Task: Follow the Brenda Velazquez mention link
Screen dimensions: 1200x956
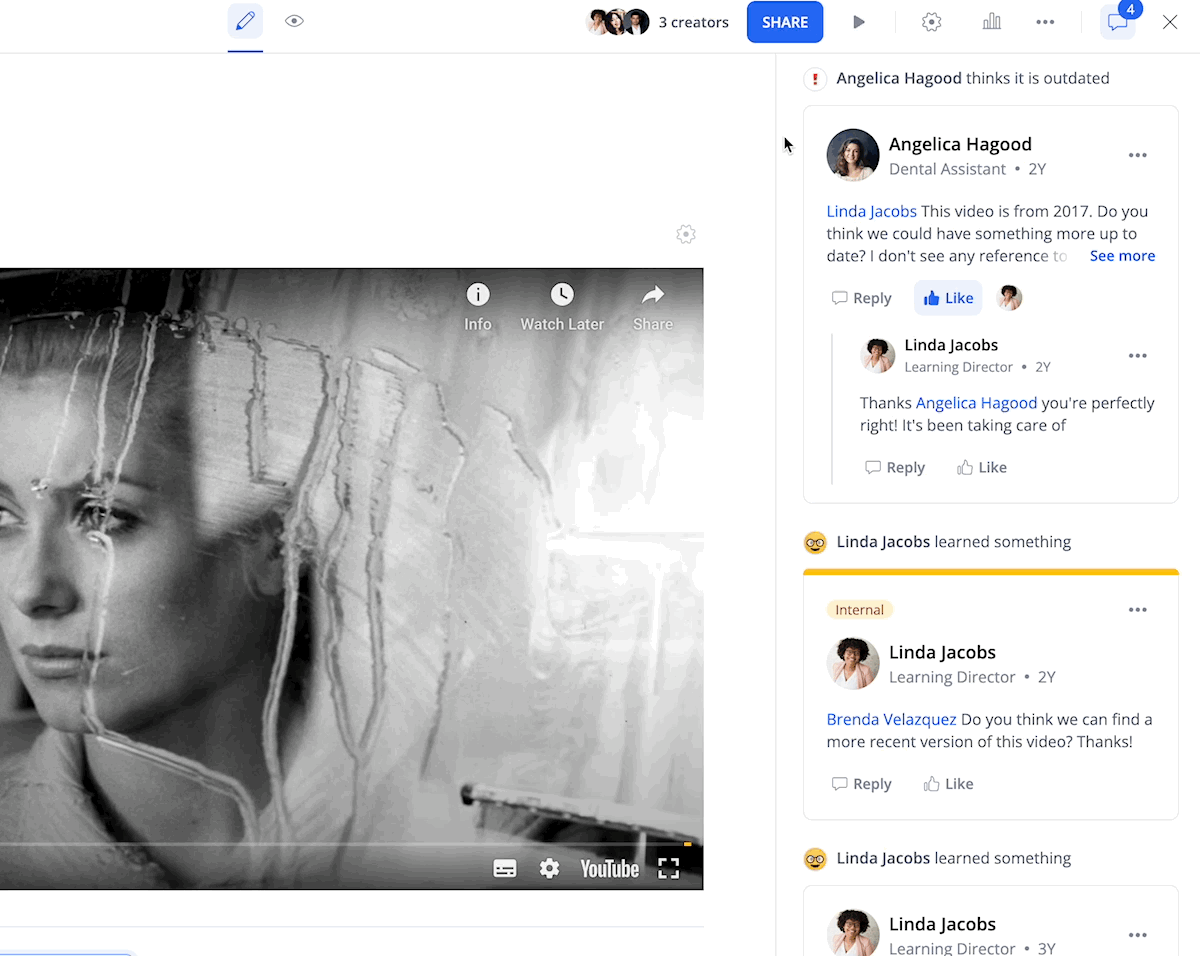Action: (x=892, y=719)
